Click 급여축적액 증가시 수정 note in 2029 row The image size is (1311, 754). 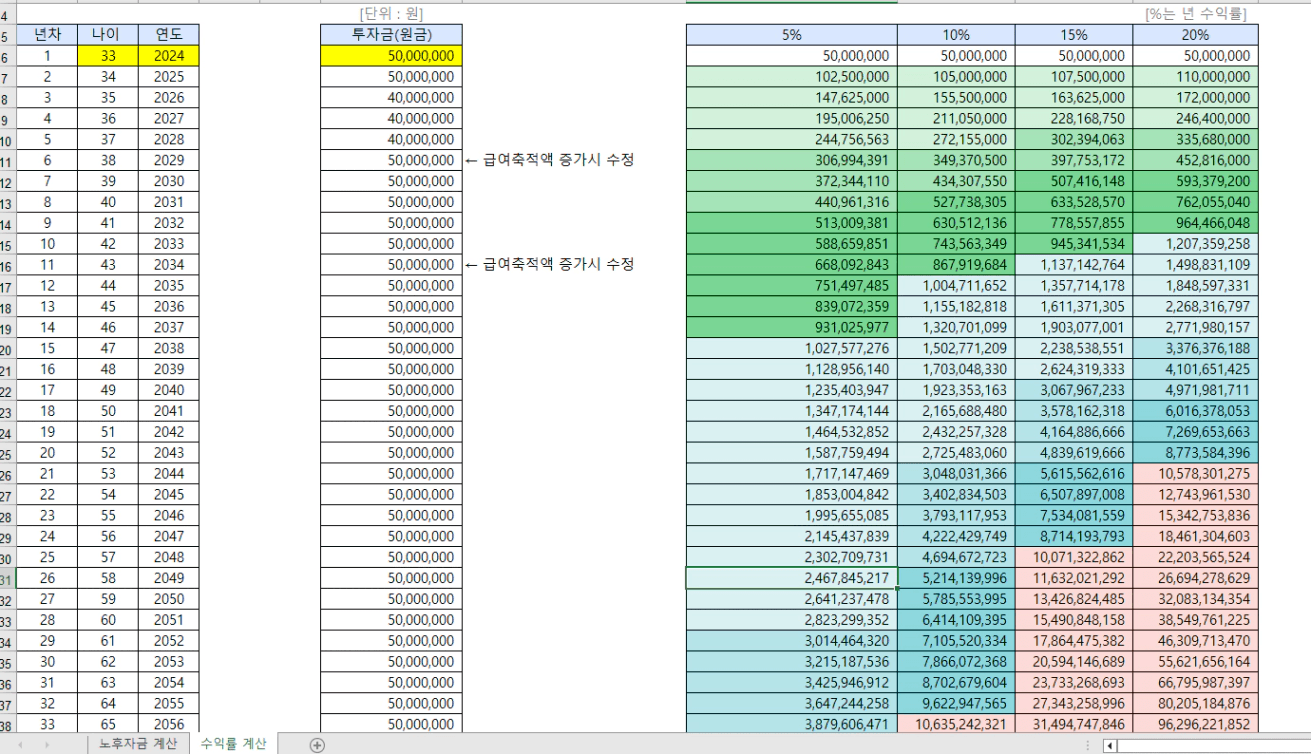[x=549, y=160]
